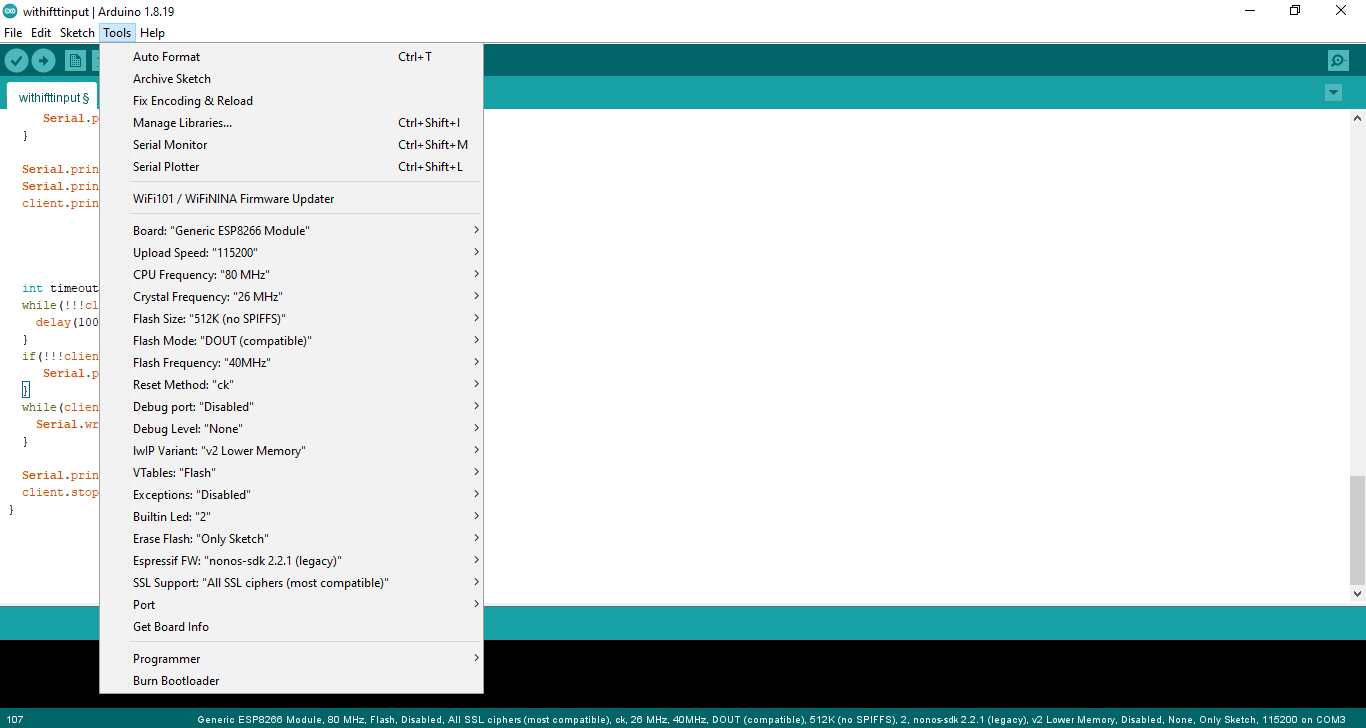Click Get Board Info
This screenshot has height=728, width=1366.
click(170, 626)
